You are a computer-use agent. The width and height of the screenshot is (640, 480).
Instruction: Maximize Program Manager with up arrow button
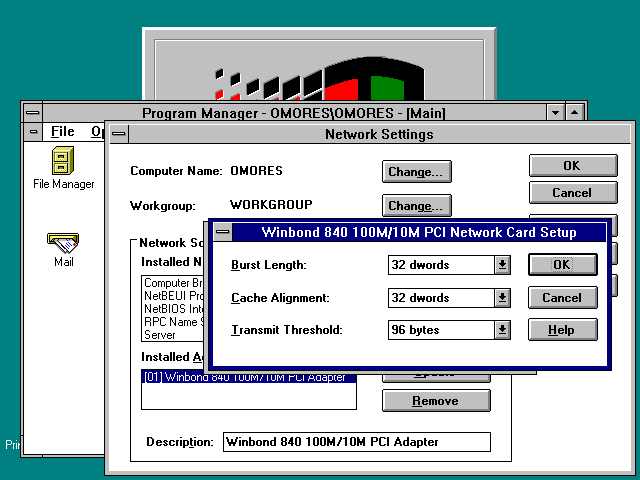point(575,113)
